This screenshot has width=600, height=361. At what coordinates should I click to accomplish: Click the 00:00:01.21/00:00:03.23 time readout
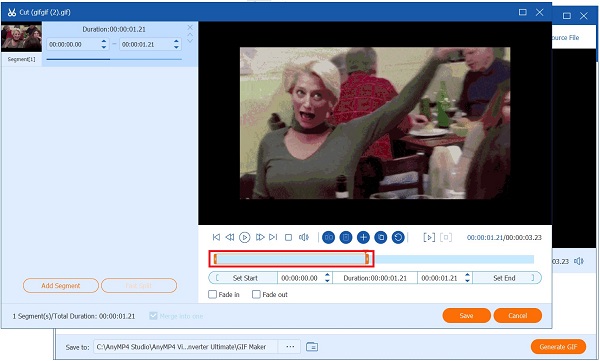tap(504, 237)
